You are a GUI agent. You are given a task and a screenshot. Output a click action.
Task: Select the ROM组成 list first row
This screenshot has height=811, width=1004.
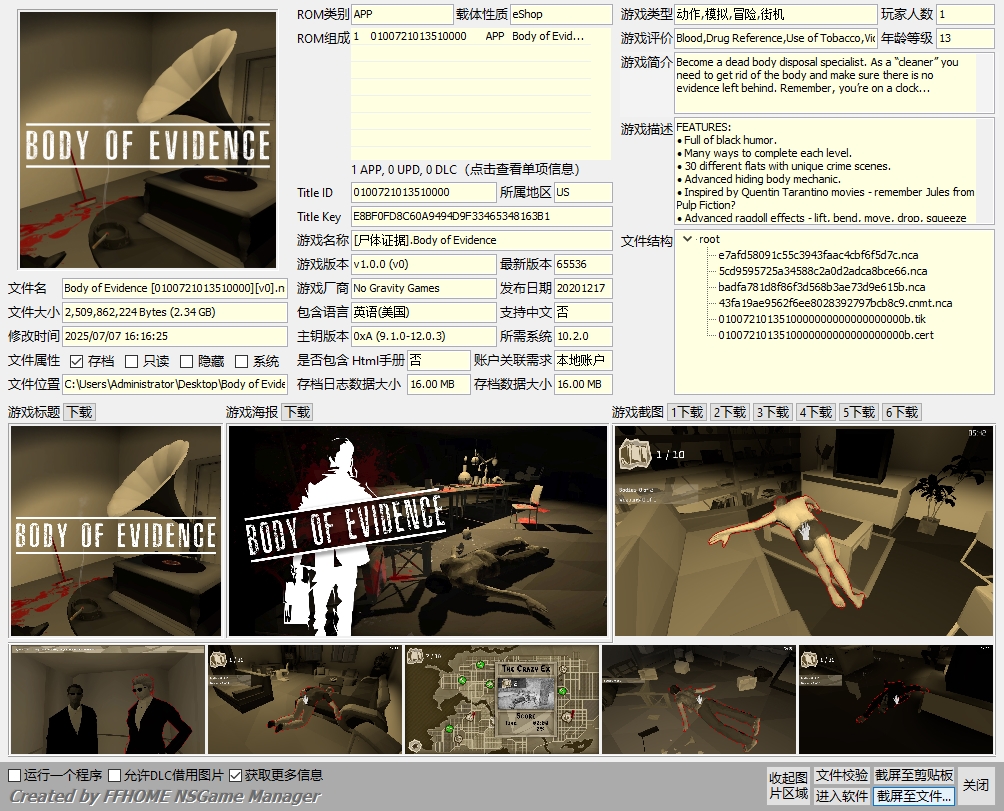point(480,37)
